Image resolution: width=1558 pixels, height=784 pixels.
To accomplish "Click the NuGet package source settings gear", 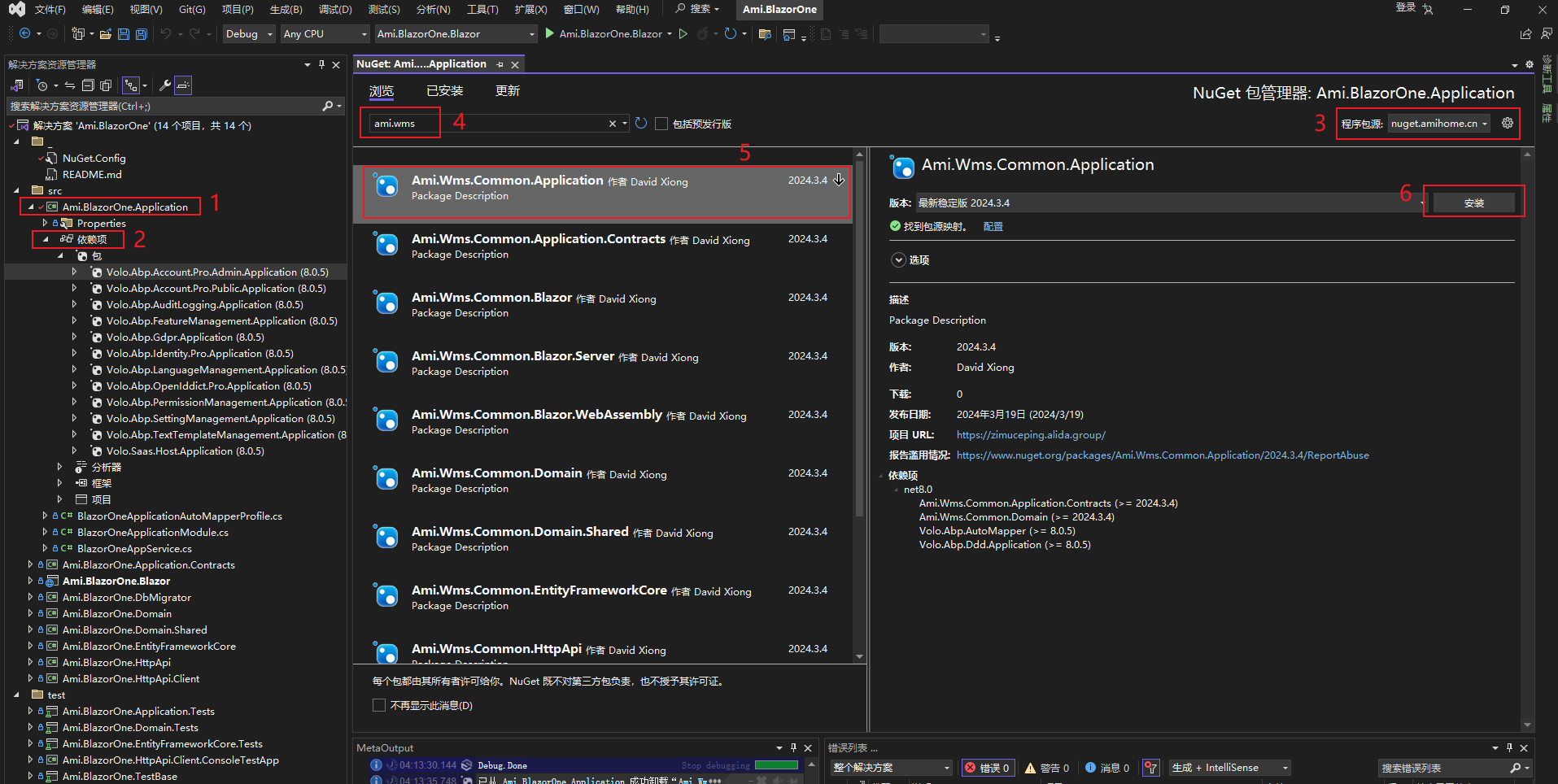I will tap(1508, 123).
